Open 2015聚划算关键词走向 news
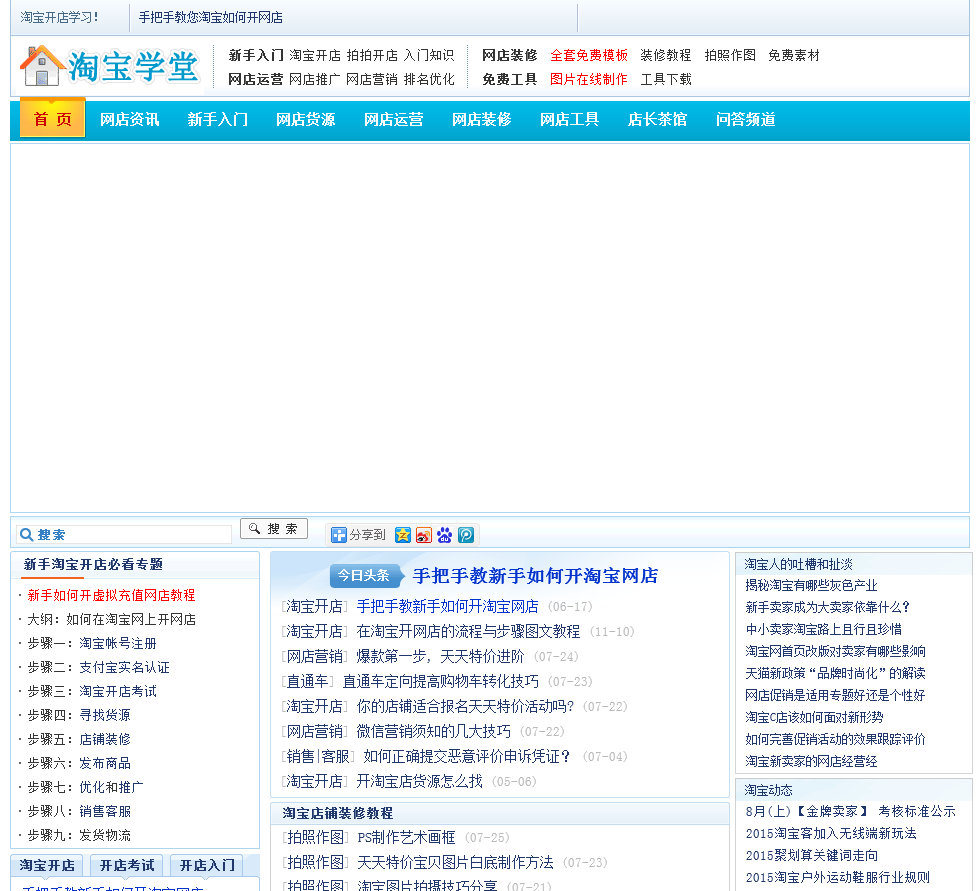This screenshot has width=980, height=891. (x=812, y=855)
